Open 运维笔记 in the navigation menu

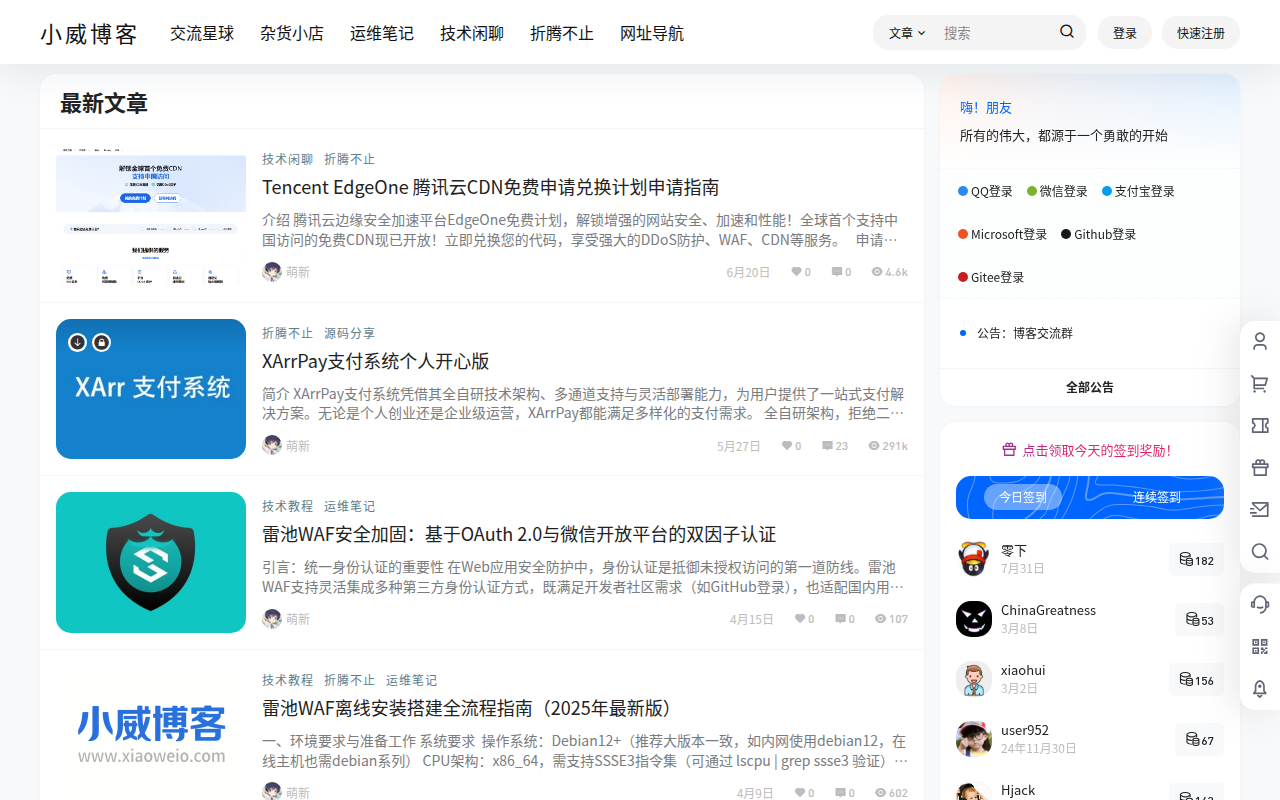[382, 33]
